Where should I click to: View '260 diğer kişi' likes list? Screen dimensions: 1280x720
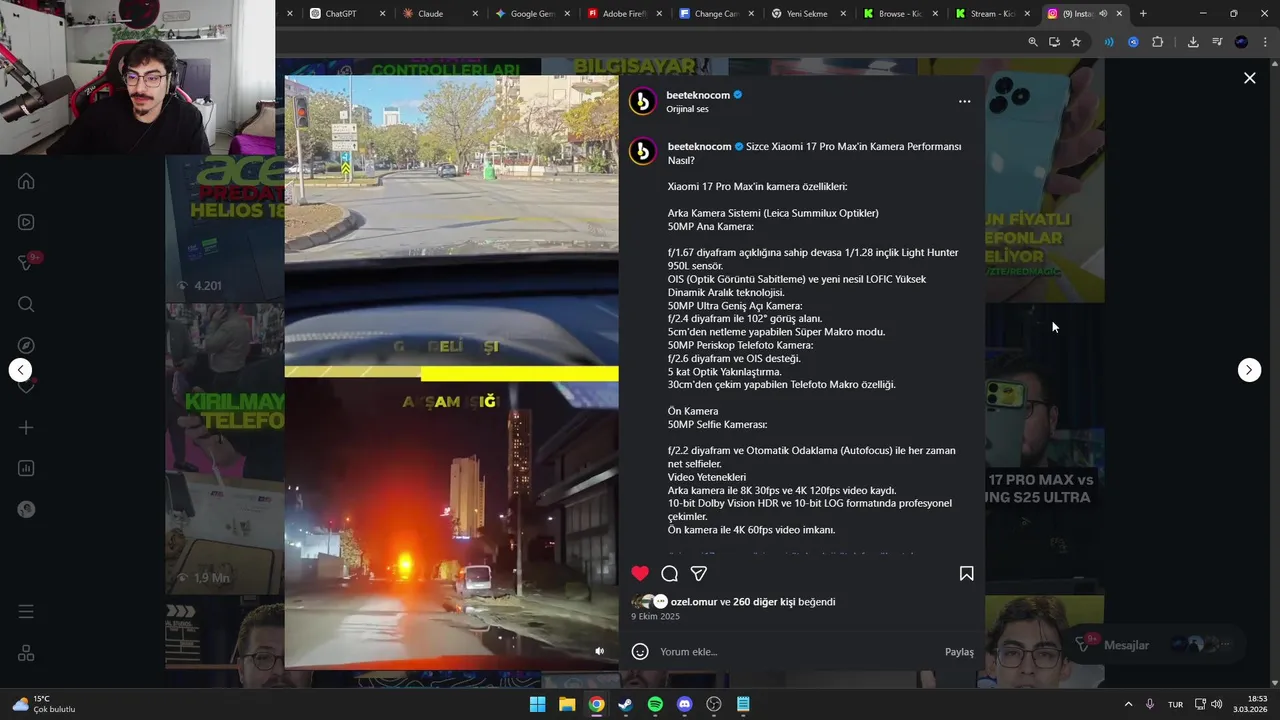[763, 602]
